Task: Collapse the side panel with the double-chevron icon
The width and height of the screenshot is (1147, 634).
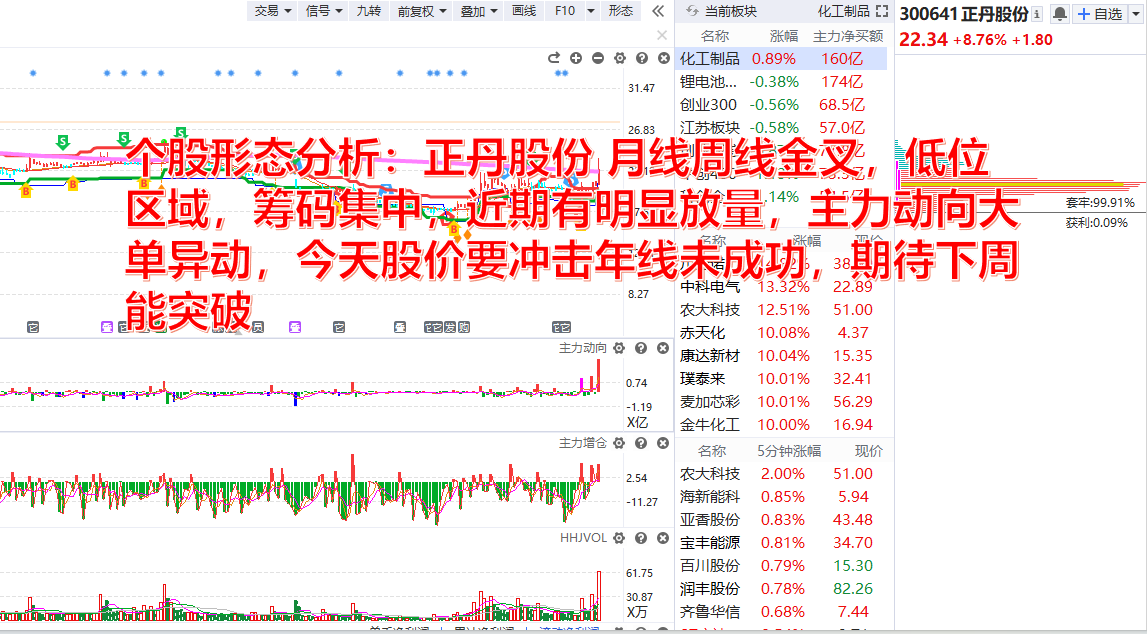Action: pos(658,11)
